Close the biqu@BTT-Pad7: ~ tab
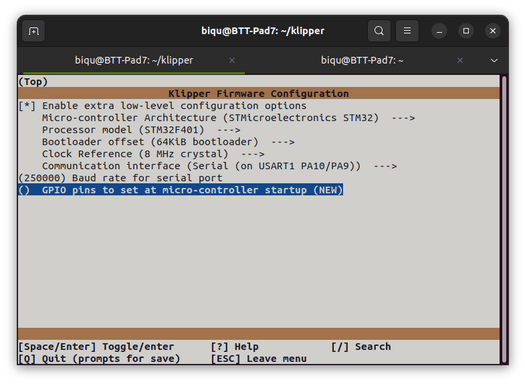Screen dimensions: 525x384 (x=460, y=60)
